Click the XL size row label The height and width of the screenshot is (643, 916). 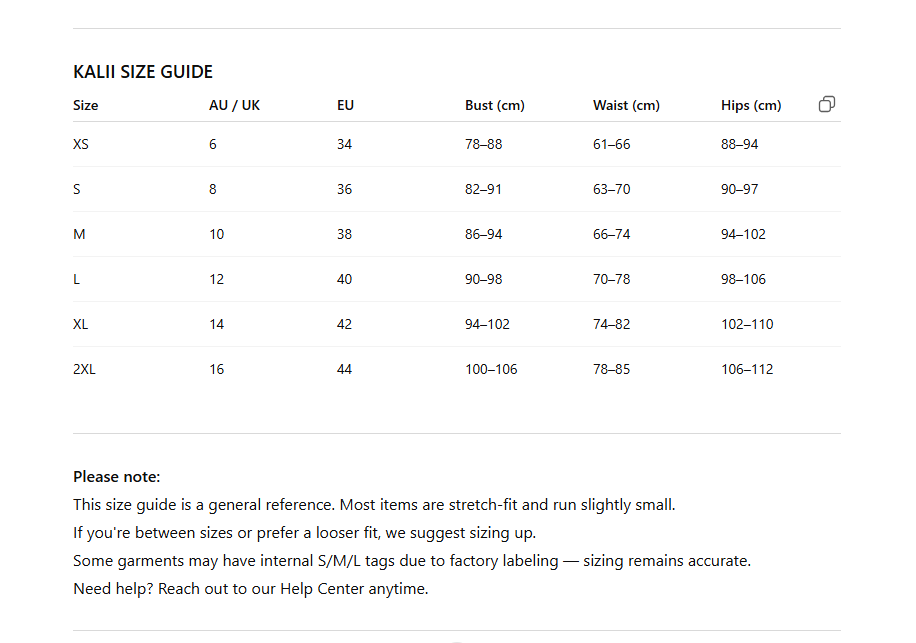coord(81,324)
